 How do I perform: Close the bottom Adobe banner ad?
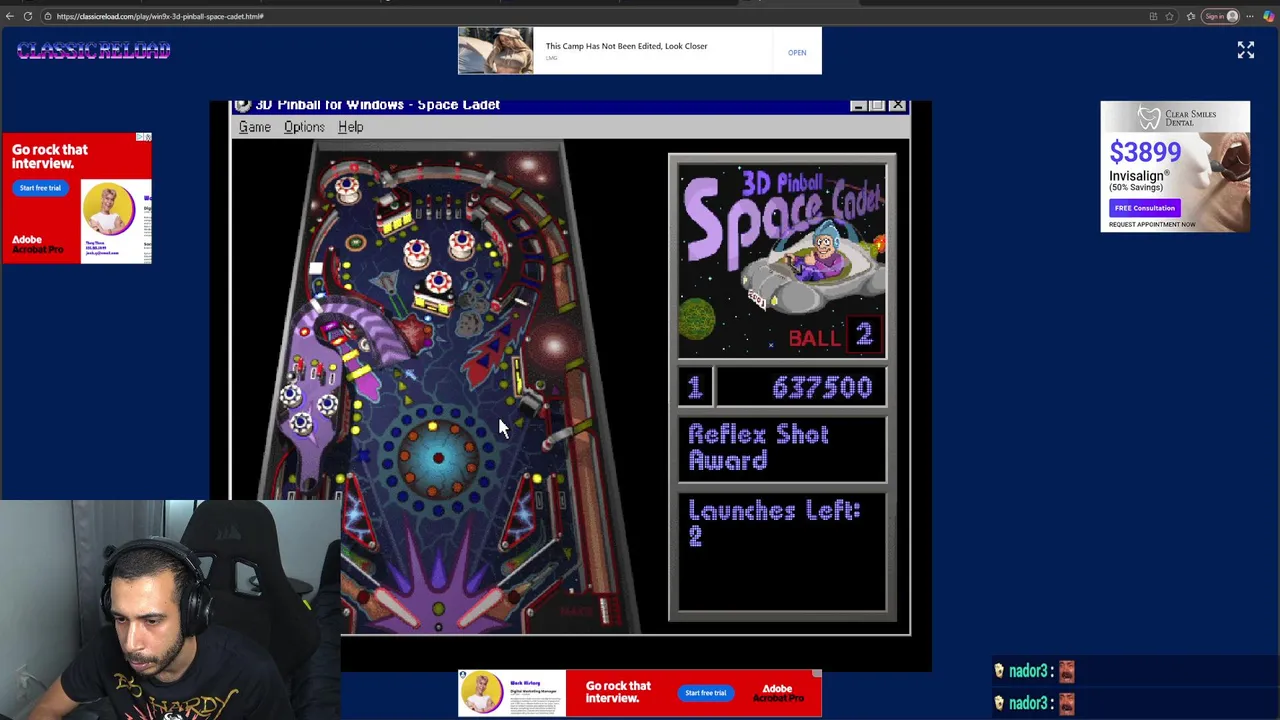pyautogui.click(x=816, y=675)
